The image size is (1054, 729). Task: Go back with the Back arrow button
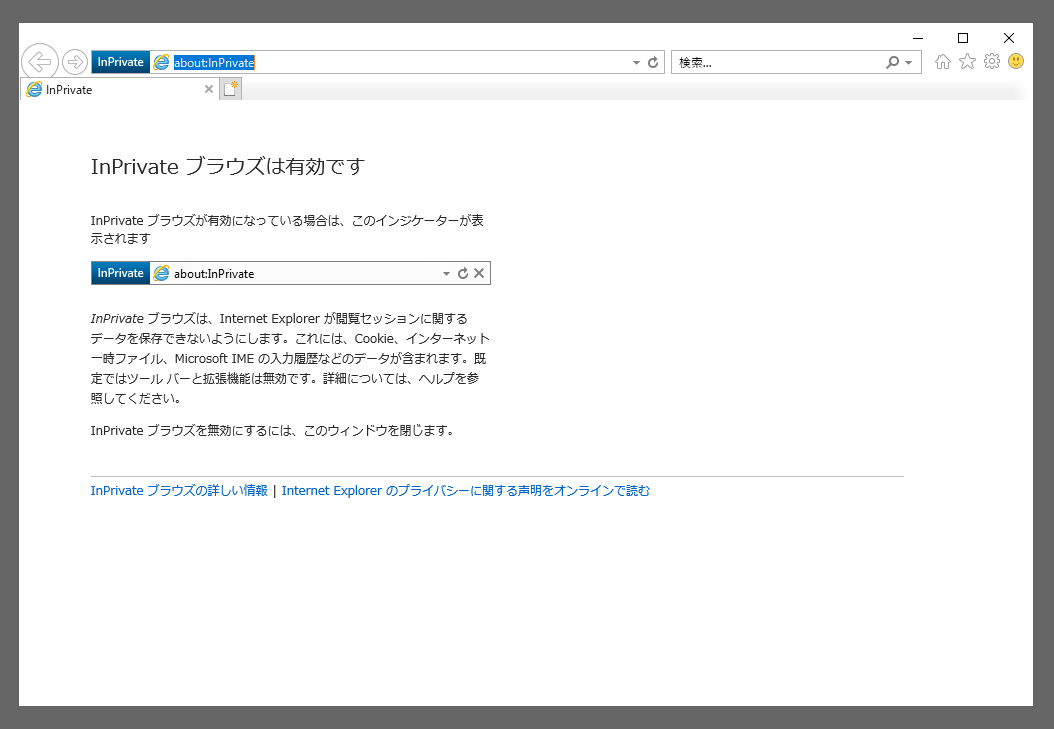click(x=40, y=62)
